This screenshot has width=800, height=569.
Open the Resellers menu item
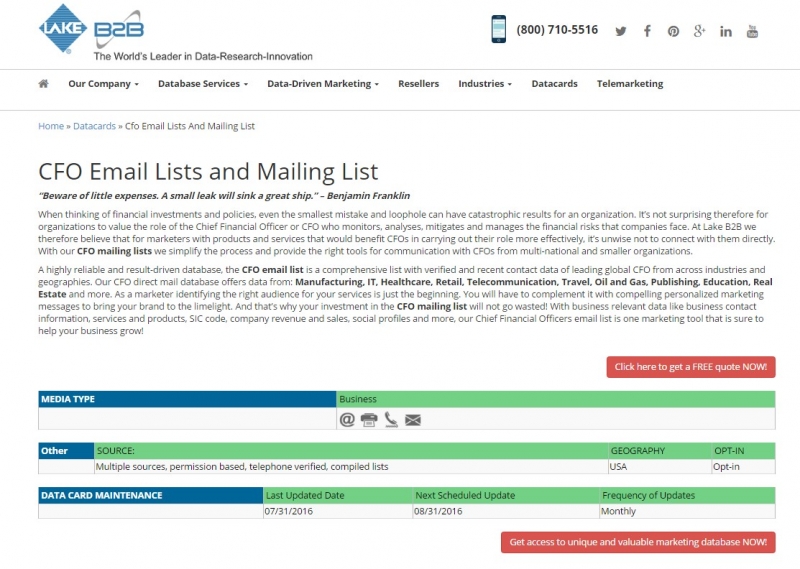tap(418, 84)
